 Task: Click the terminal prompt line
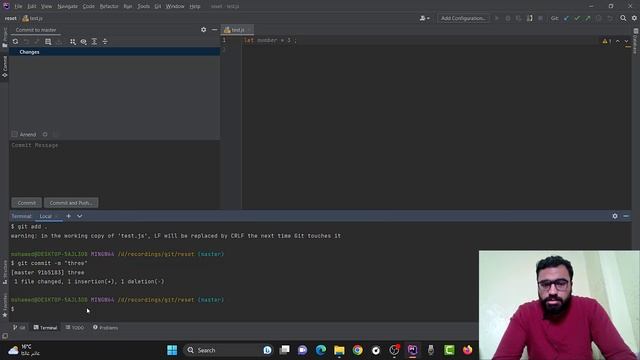pyautogui.click(x=244, y=309)
